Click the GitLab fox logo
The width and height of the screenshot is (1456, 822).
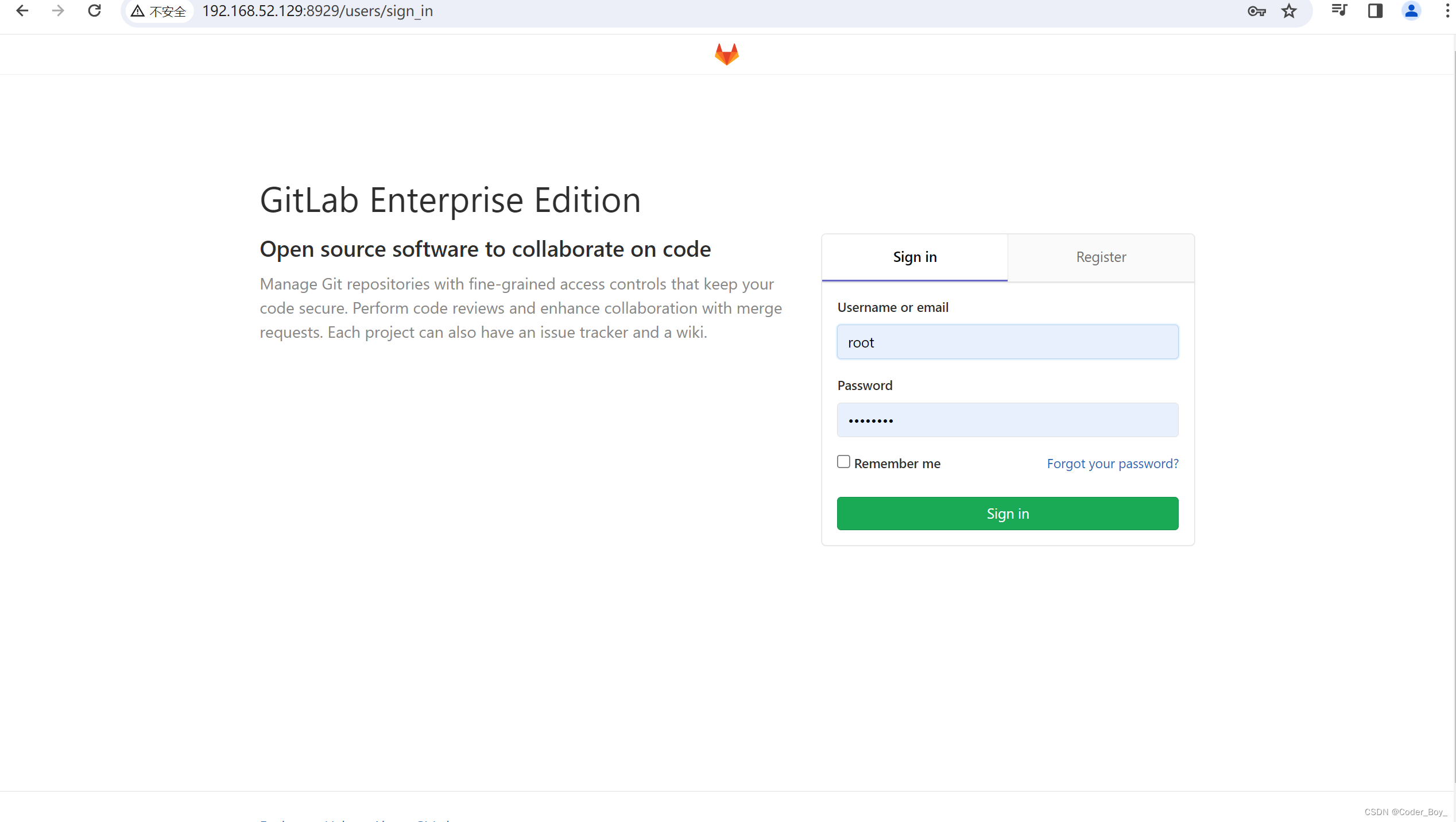(727, 55)
